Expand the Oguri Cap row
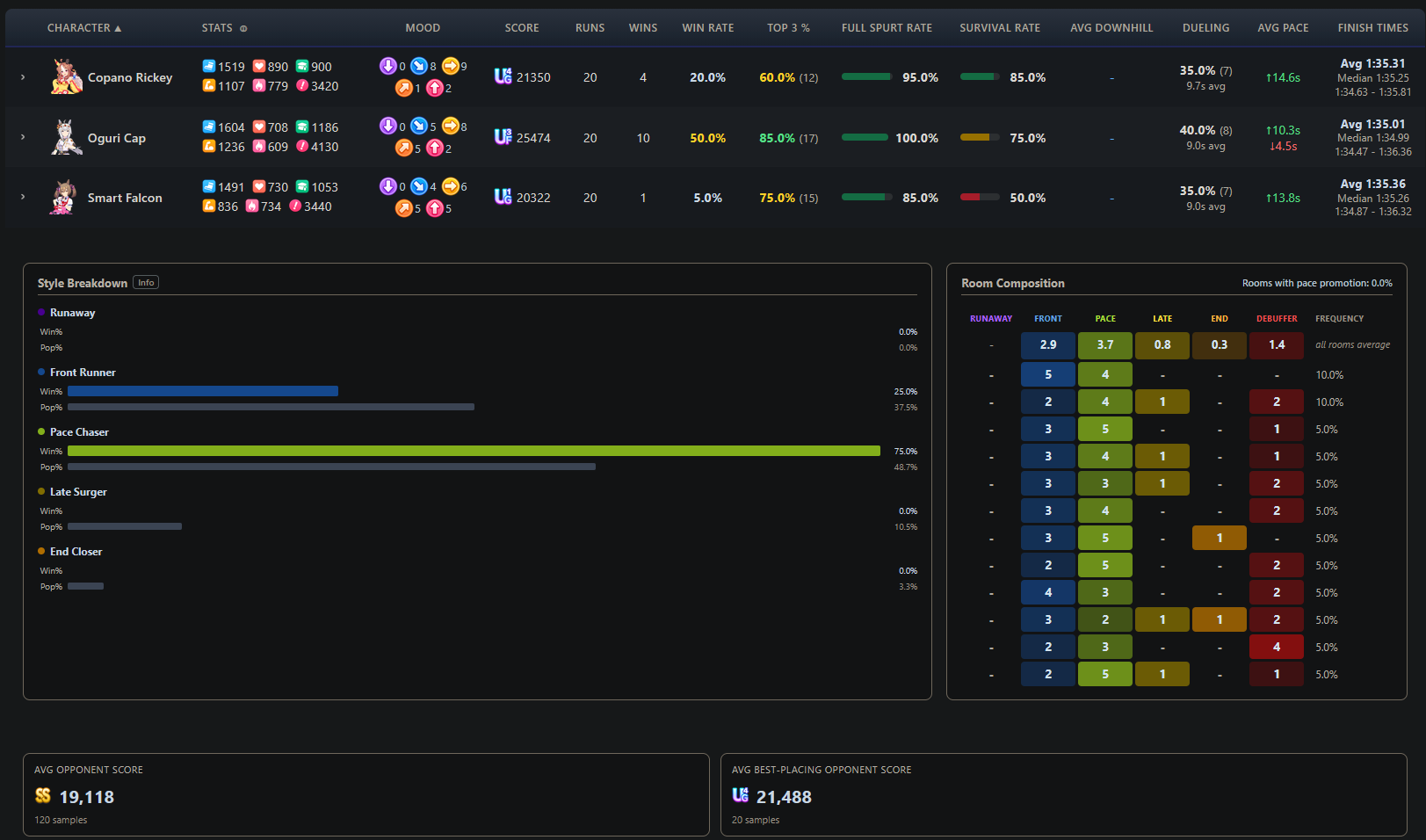The width and height of the screenshot is (1426, 840). click(x=23, y=137)
